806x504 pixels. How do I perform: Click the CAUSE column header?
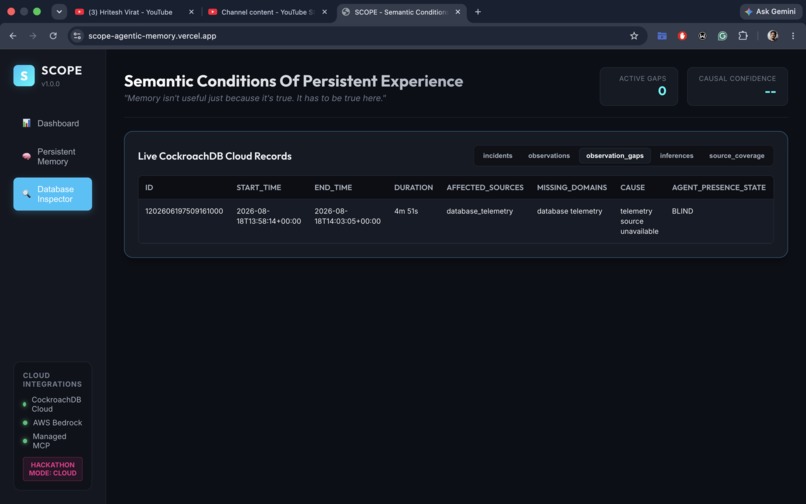pos(632,188)
